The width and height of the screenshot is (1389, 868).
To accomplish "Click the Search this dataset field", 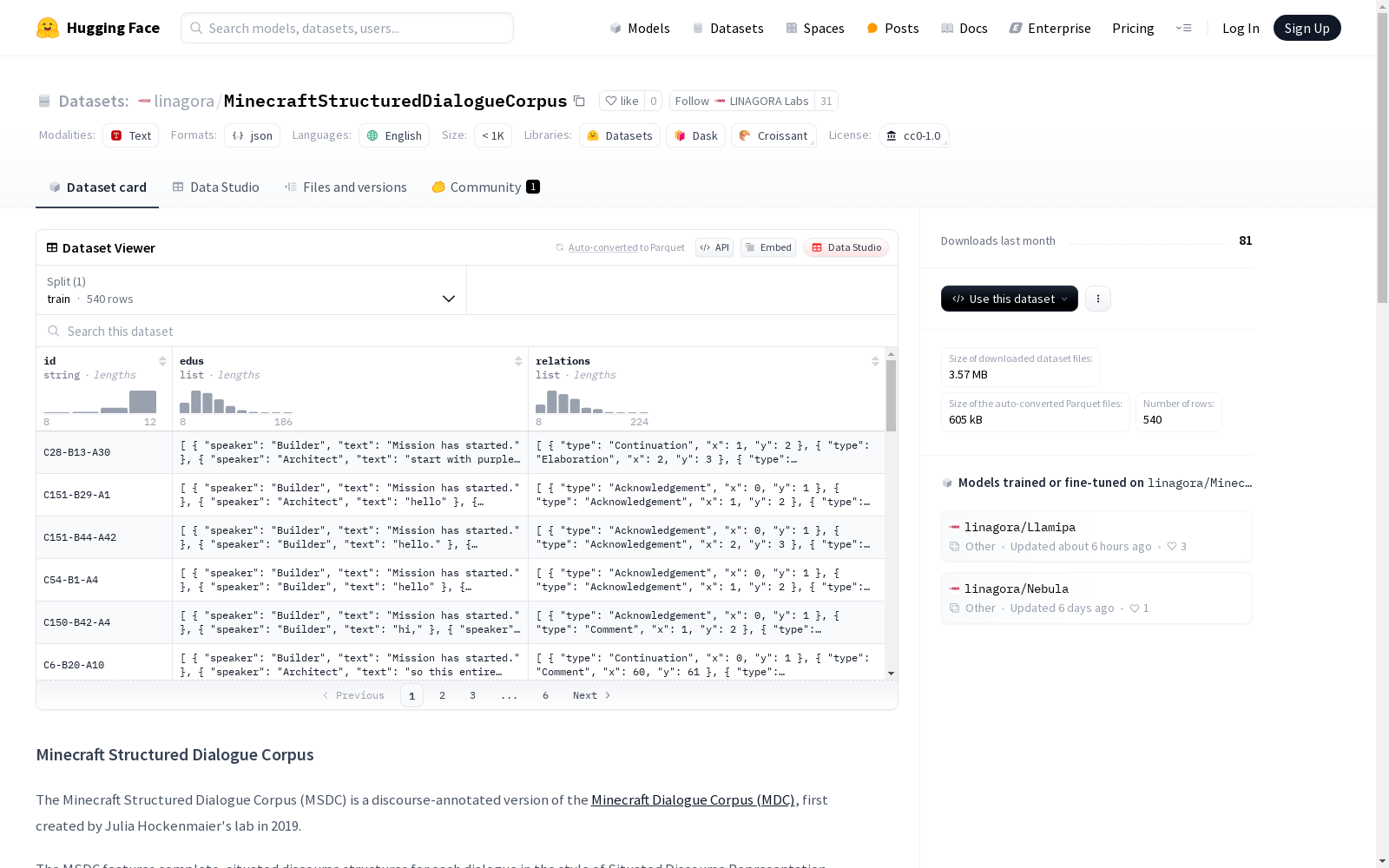I will tap(467, 331).
